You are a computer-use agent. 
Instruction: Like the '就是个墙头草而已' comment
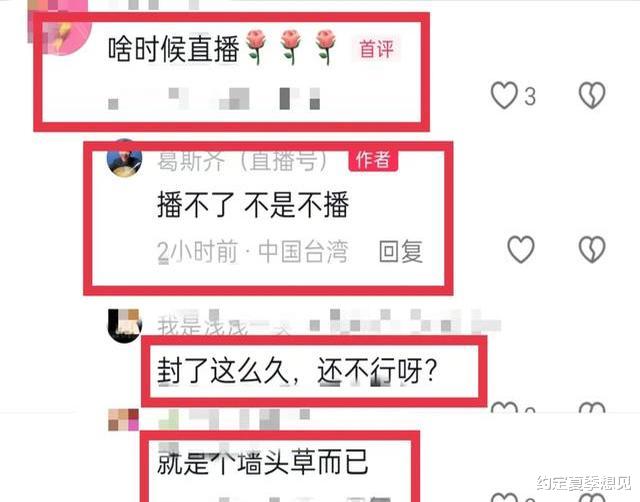tap(504, 498)
